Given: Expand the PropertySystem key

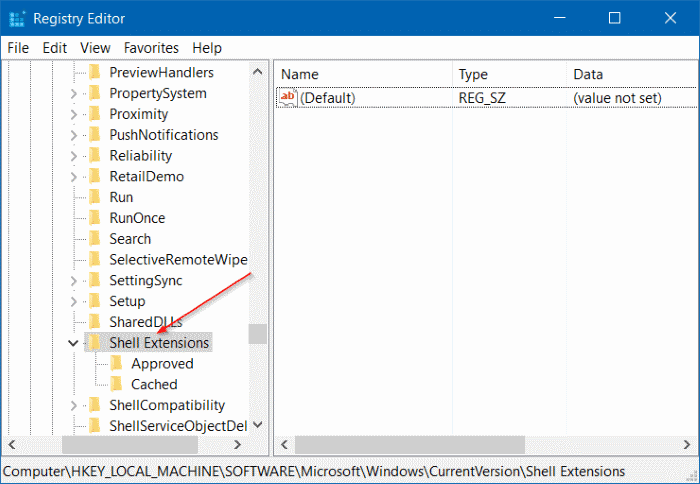Looking at the screenshot, I should [x=74, y=94].
